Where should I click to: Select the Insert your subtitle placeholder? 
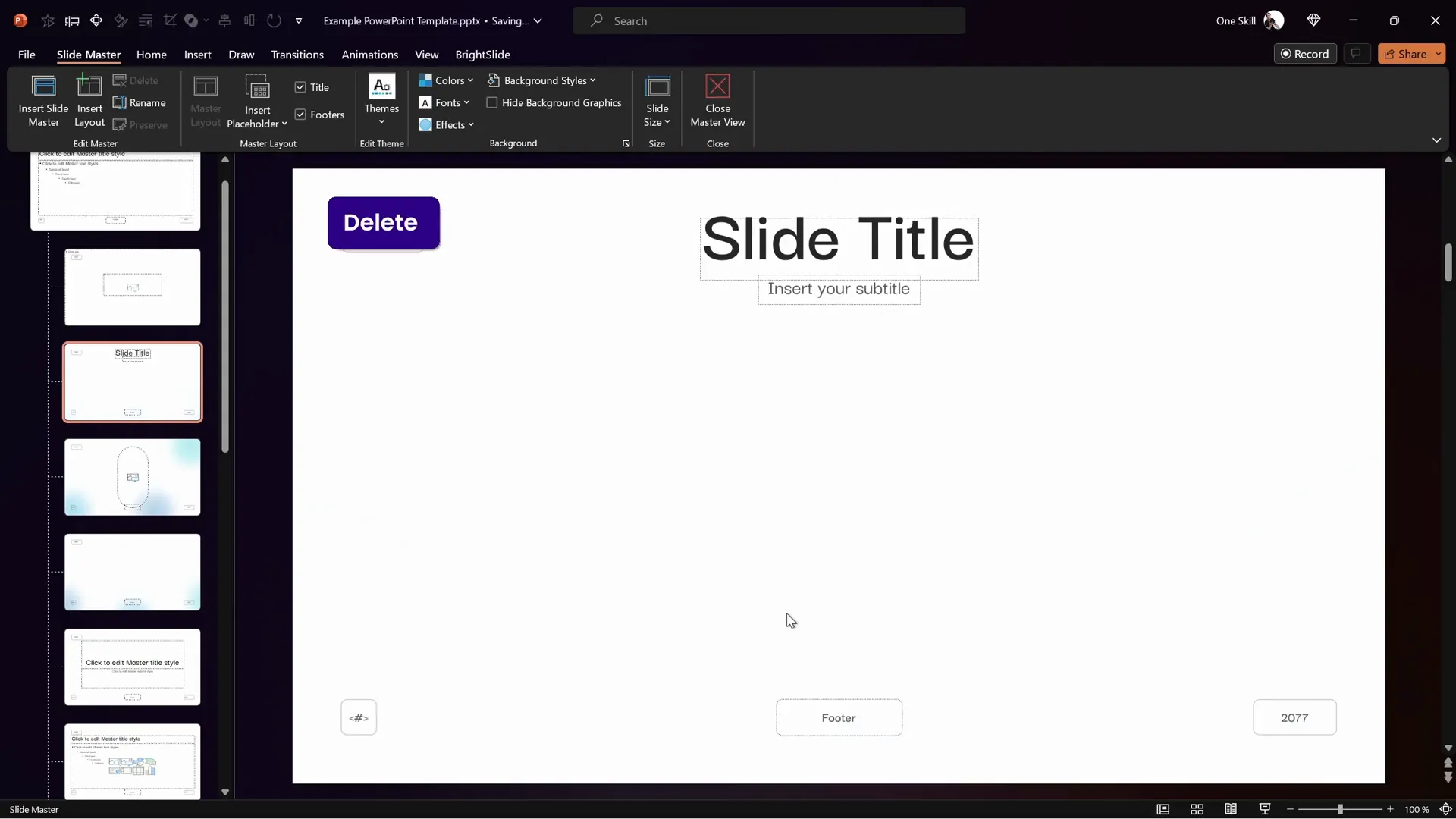(839, 290)
